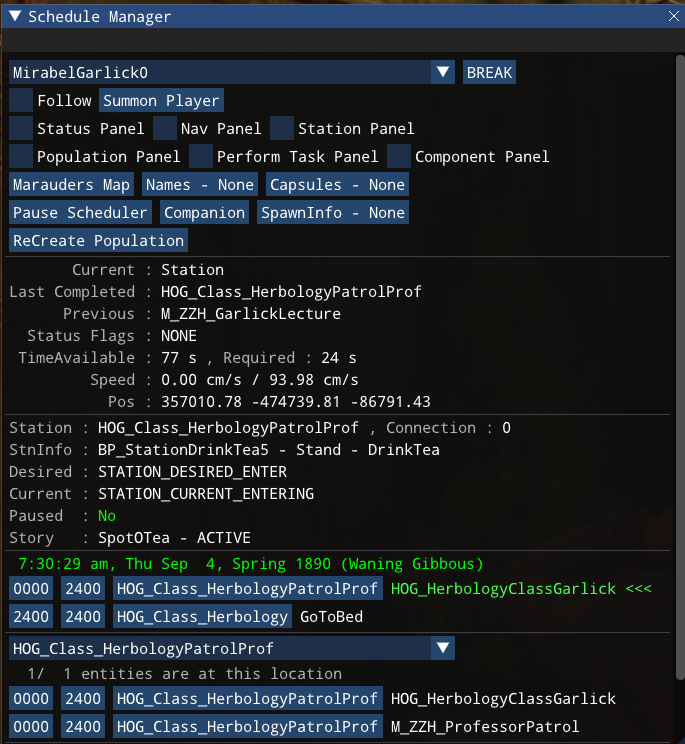Image resolution: width=685 pixels, height=744 pixels.
Task: Cycle the SpawnInfo - None button
Action: pyautogui.click(x=333, y=212)
